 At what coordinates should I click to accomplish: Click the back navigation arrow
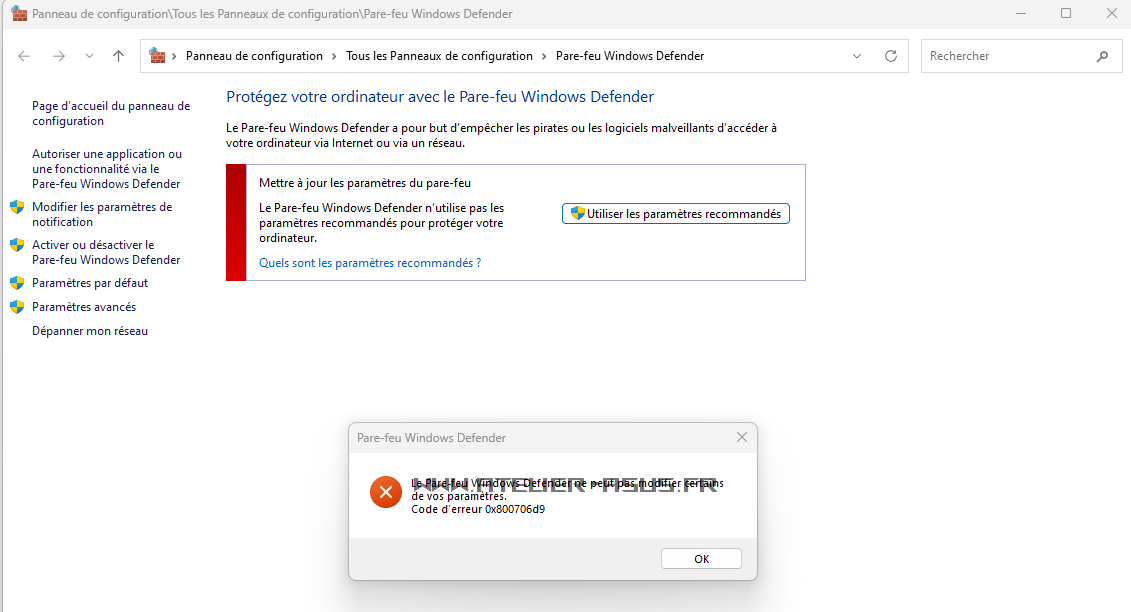coord(25,57)
